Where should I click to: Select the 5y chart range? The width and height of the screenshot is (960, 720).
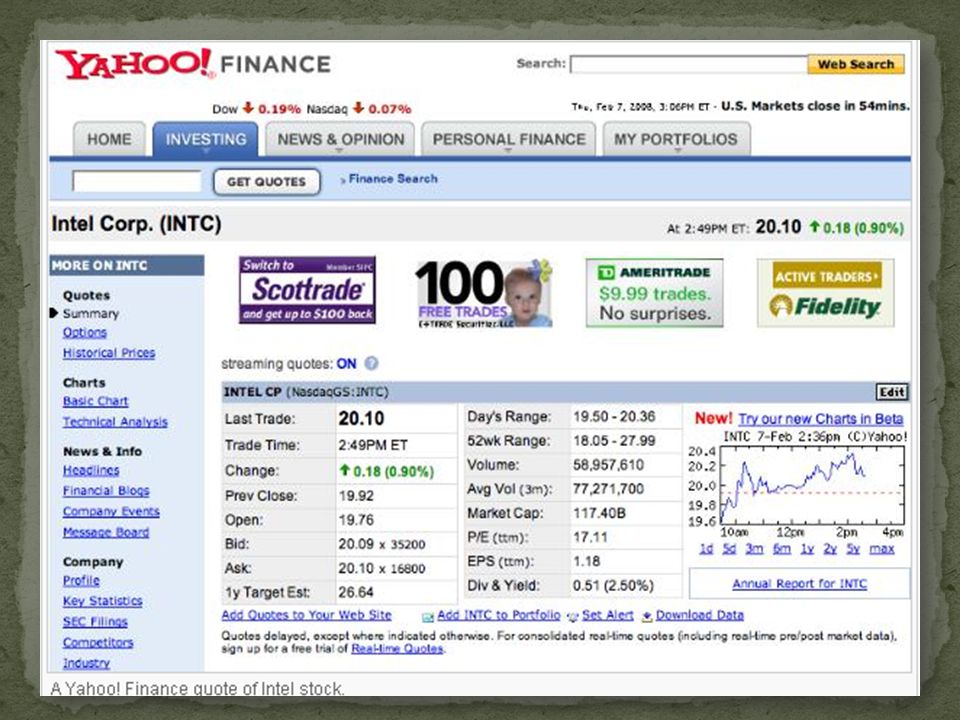(853, 549)
